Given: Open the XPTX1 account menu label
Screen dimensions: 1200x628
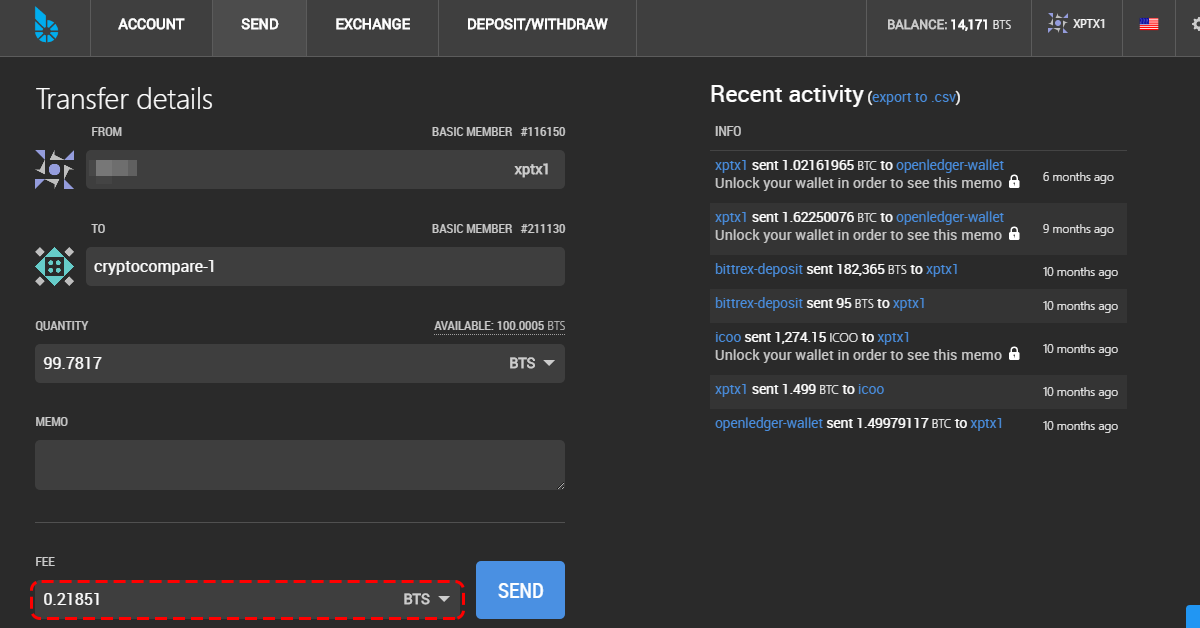Looking at the screenshot, I should (x=1089, y=23).
